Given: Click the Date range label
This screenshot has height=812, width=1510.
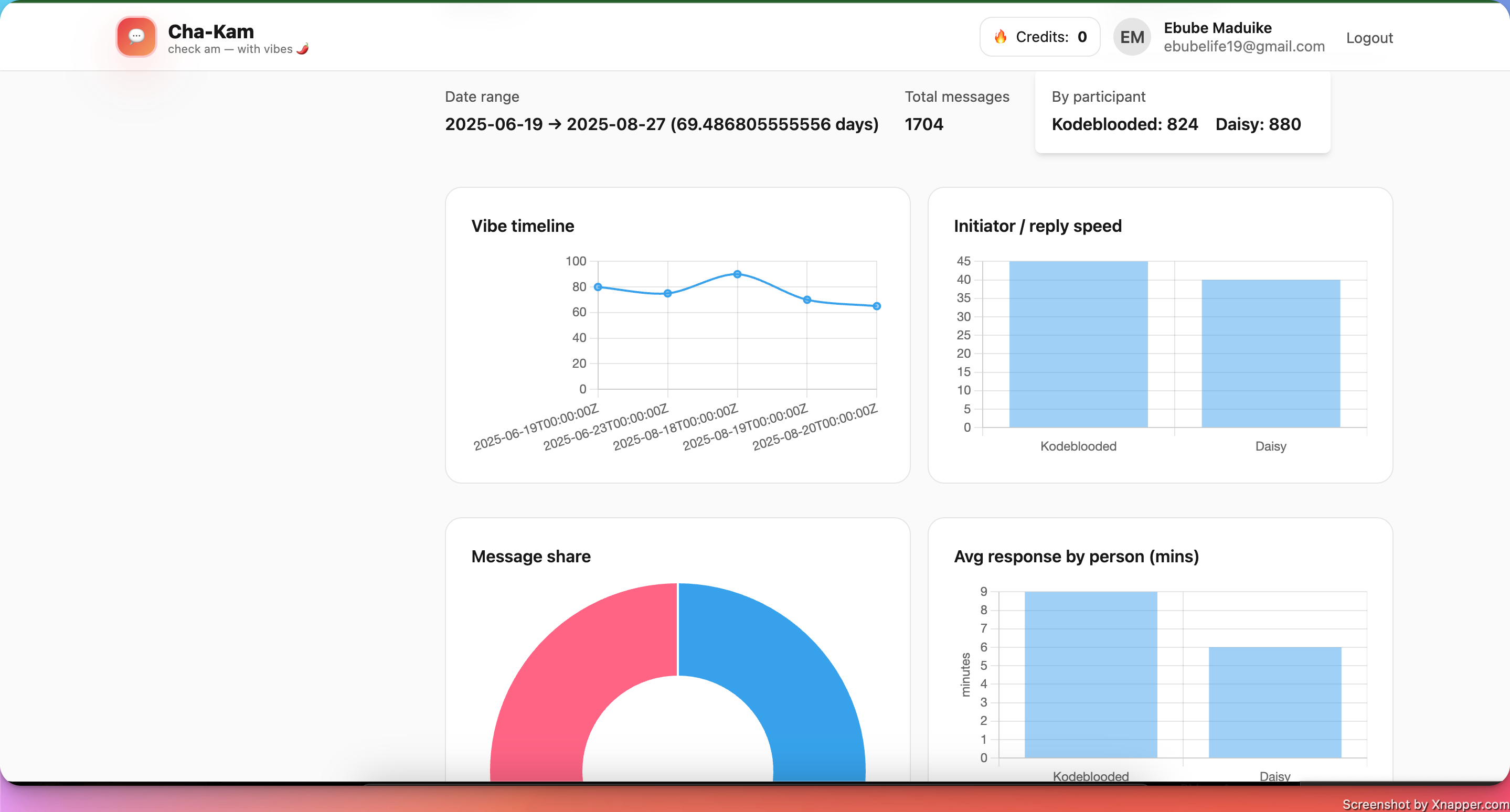Looking at the screenshot, I should [x=482, y=97].
